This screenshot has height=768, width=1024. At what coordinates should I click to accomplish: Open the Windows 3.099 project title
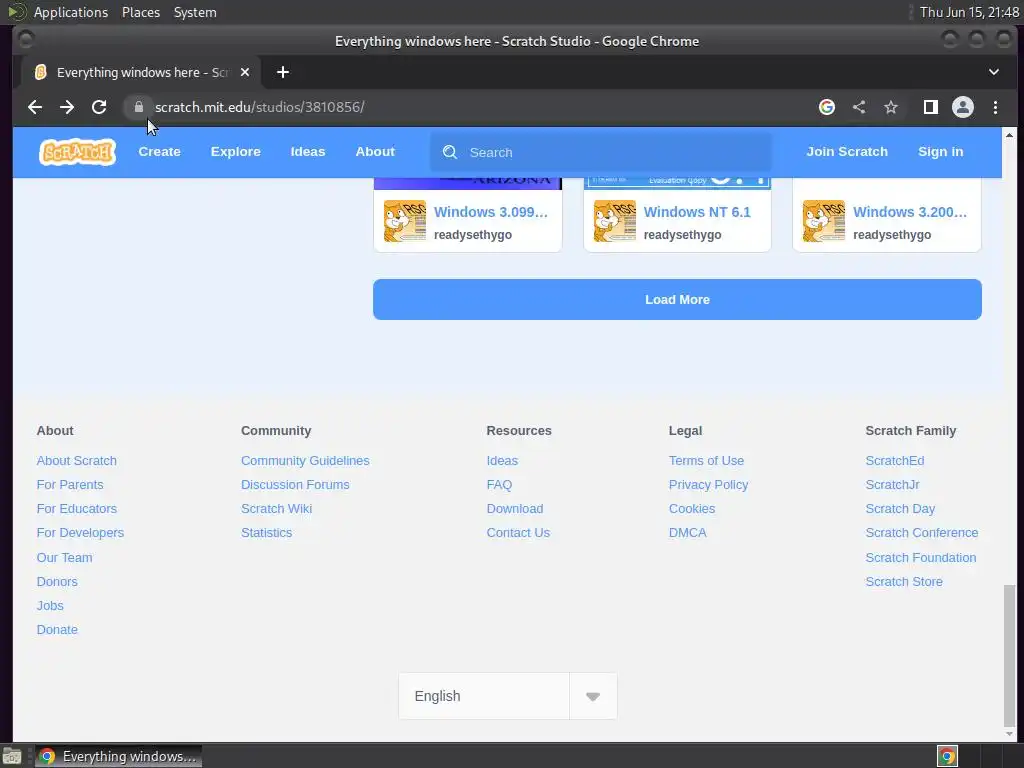click(x=490, y=212)
